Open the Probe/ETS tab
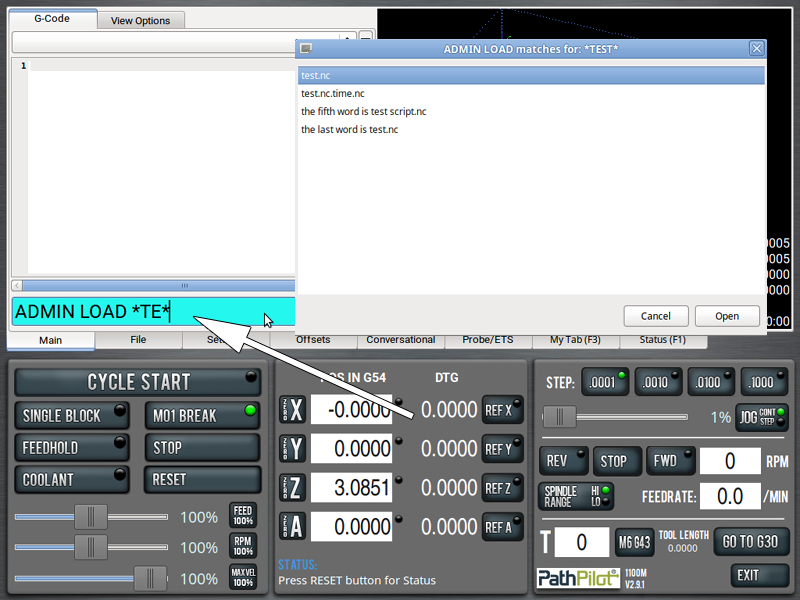 [x=488, y=340]
